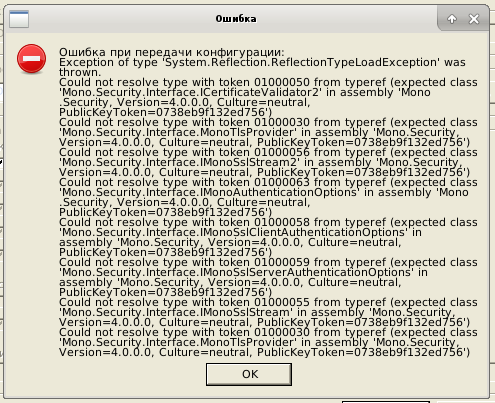This screenshot has height=403, width=495.
Task: Click the OK button
Action: point(249,374)
